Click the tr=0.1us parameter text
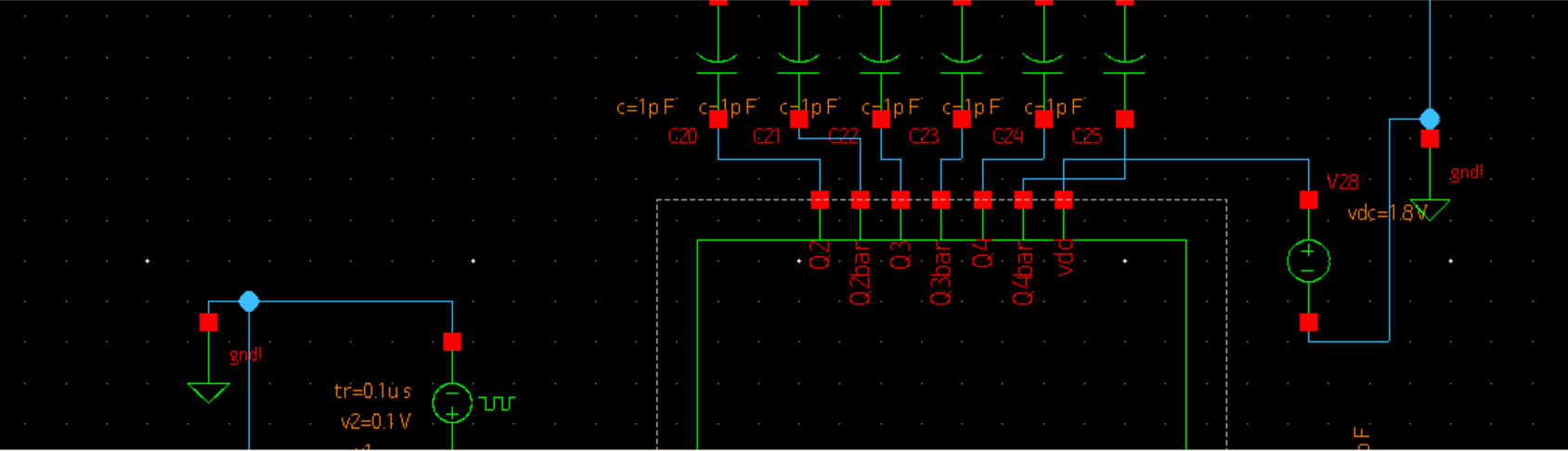This screenshot has width=1568, height=451. [x=373, y=392]
